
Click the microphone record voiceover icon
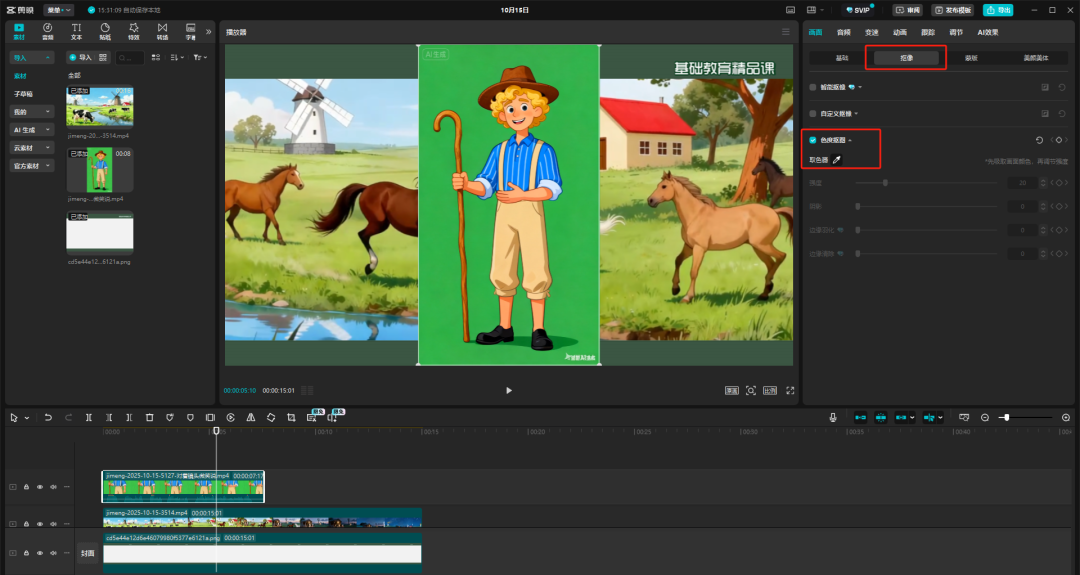[833, 417]
